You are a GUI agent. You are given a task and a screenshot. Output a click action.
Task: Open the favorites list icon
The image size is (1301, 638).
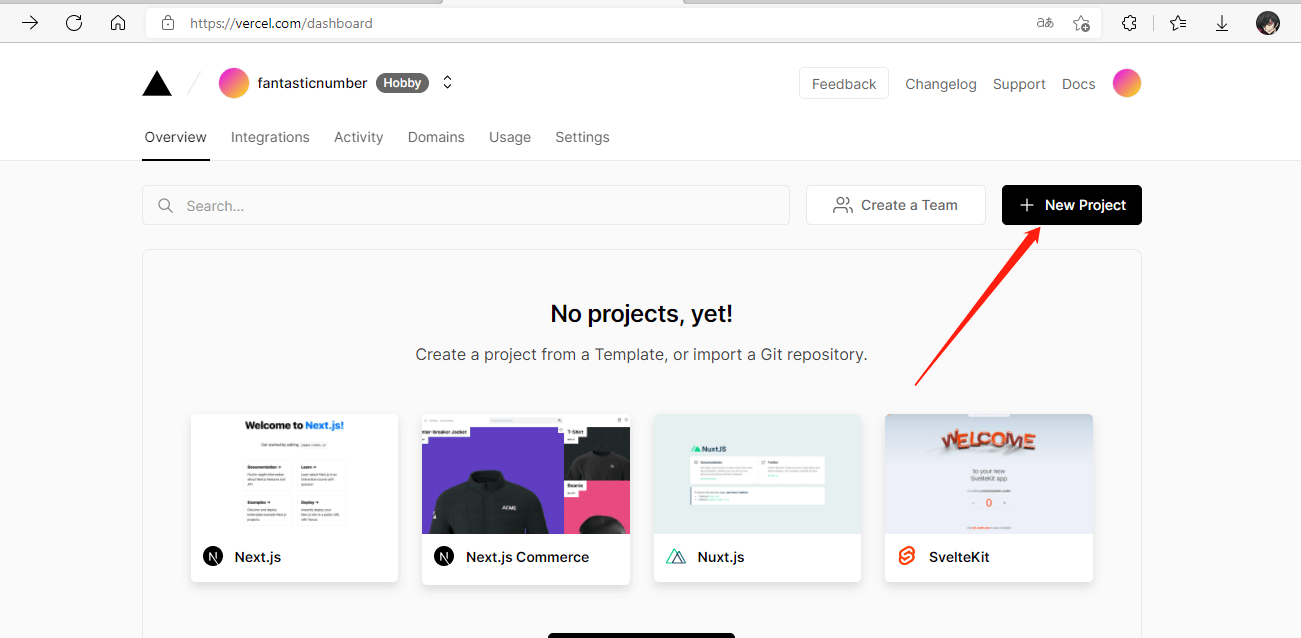[x=1178, y=23]
